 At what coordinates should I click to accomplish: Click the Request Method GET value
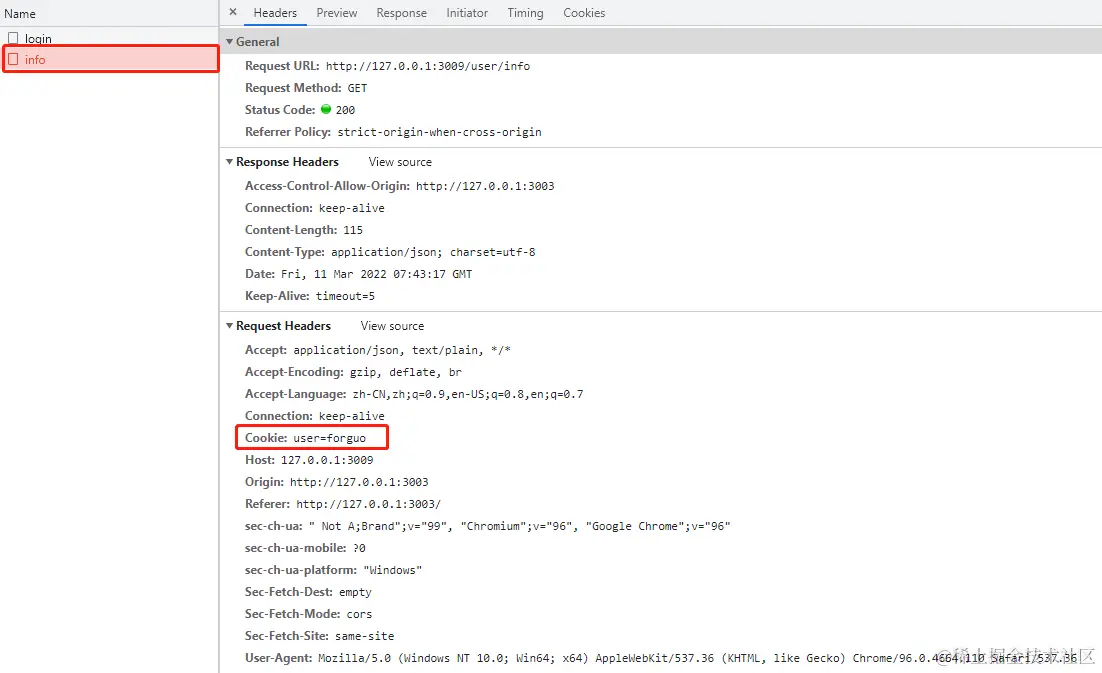click(357, 88)
